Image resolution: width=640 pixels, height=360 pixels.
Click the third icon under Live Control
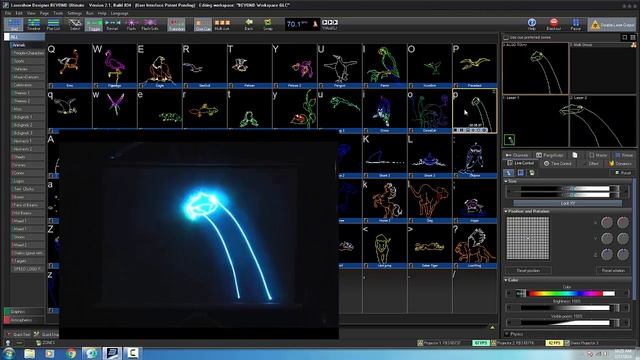point(531,173)
